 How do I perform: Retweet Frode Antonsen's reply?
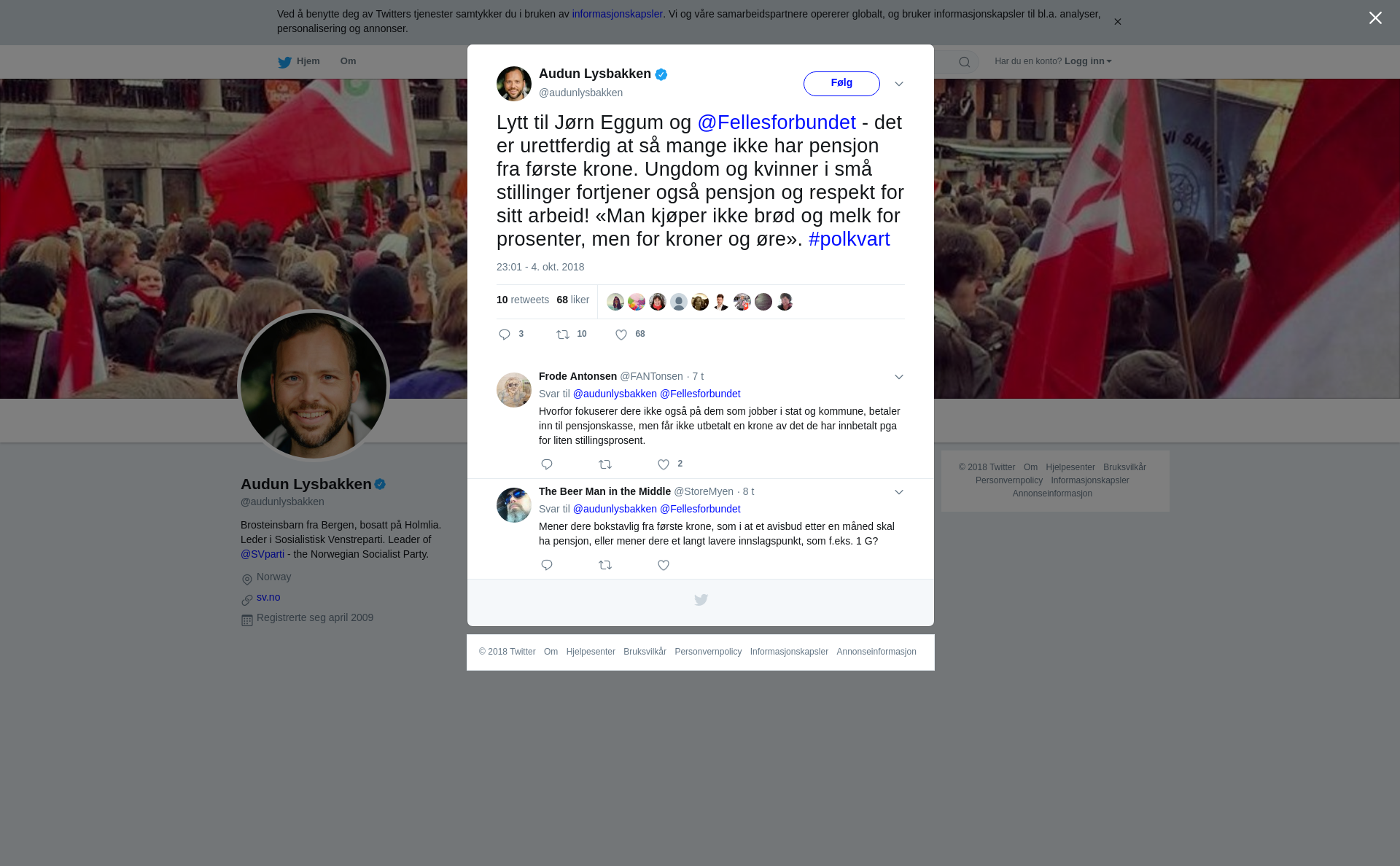[x=605, y=464]
